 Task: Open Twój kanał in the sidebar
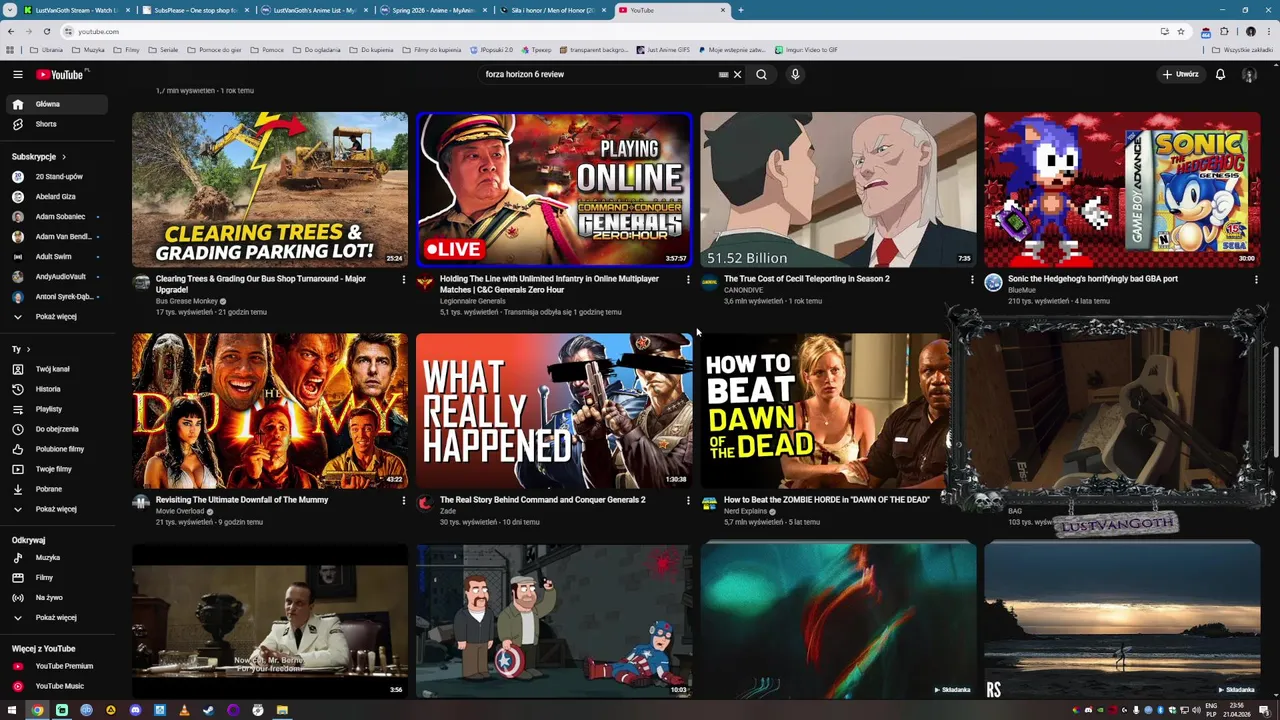click(x=56, y=369)
